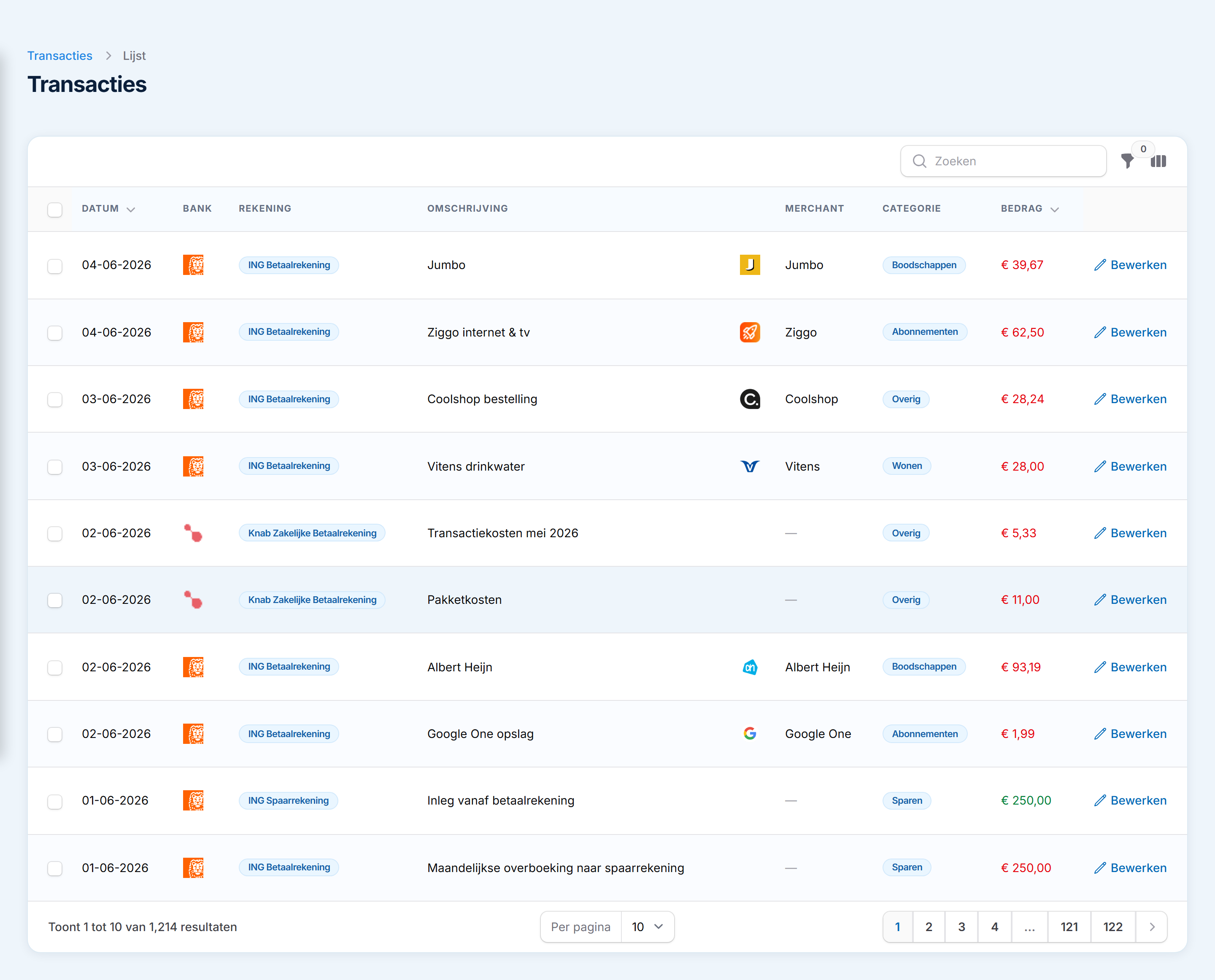Go to next page with arrow

1152,927
